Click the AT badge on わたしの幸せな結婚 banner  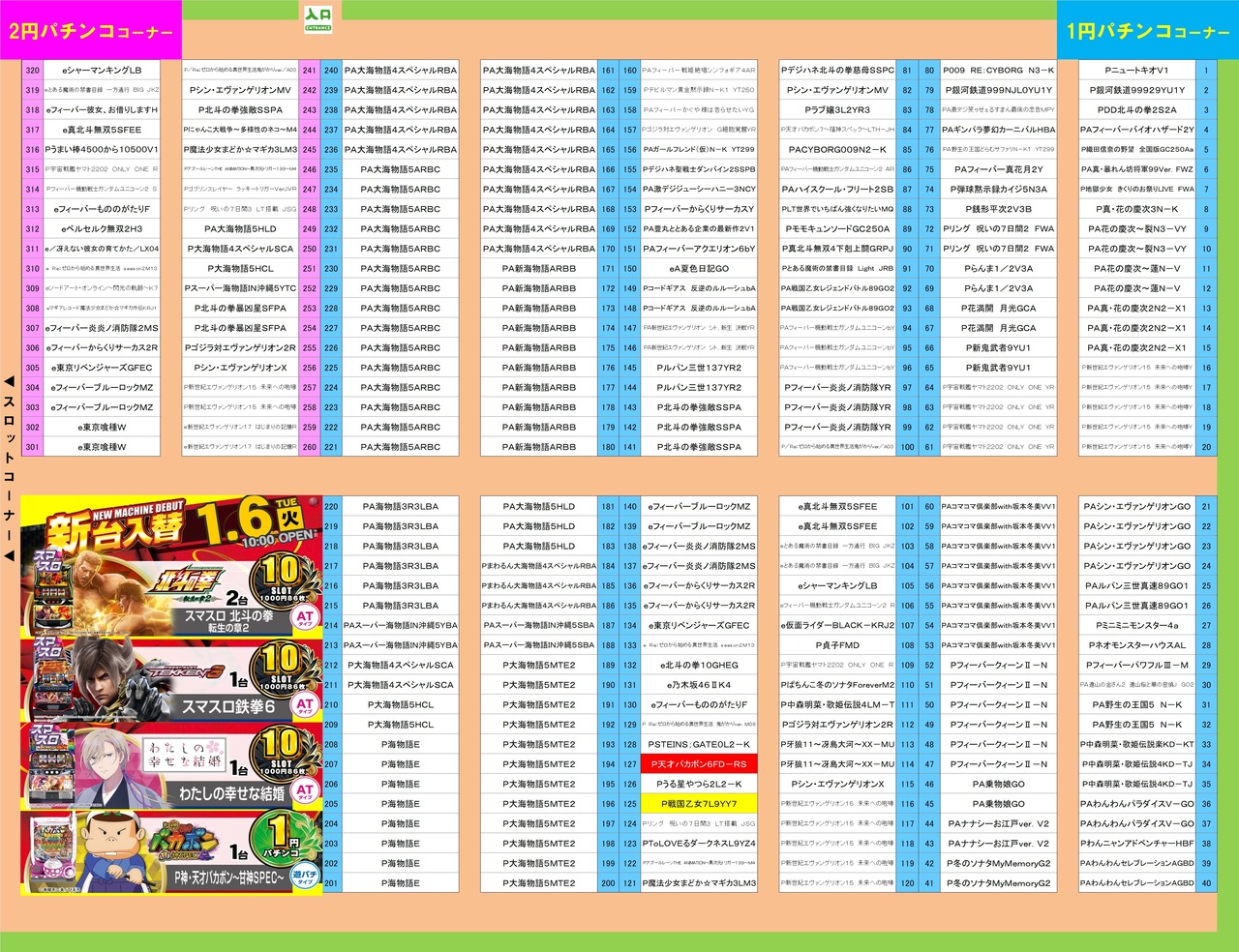(305, 792)
